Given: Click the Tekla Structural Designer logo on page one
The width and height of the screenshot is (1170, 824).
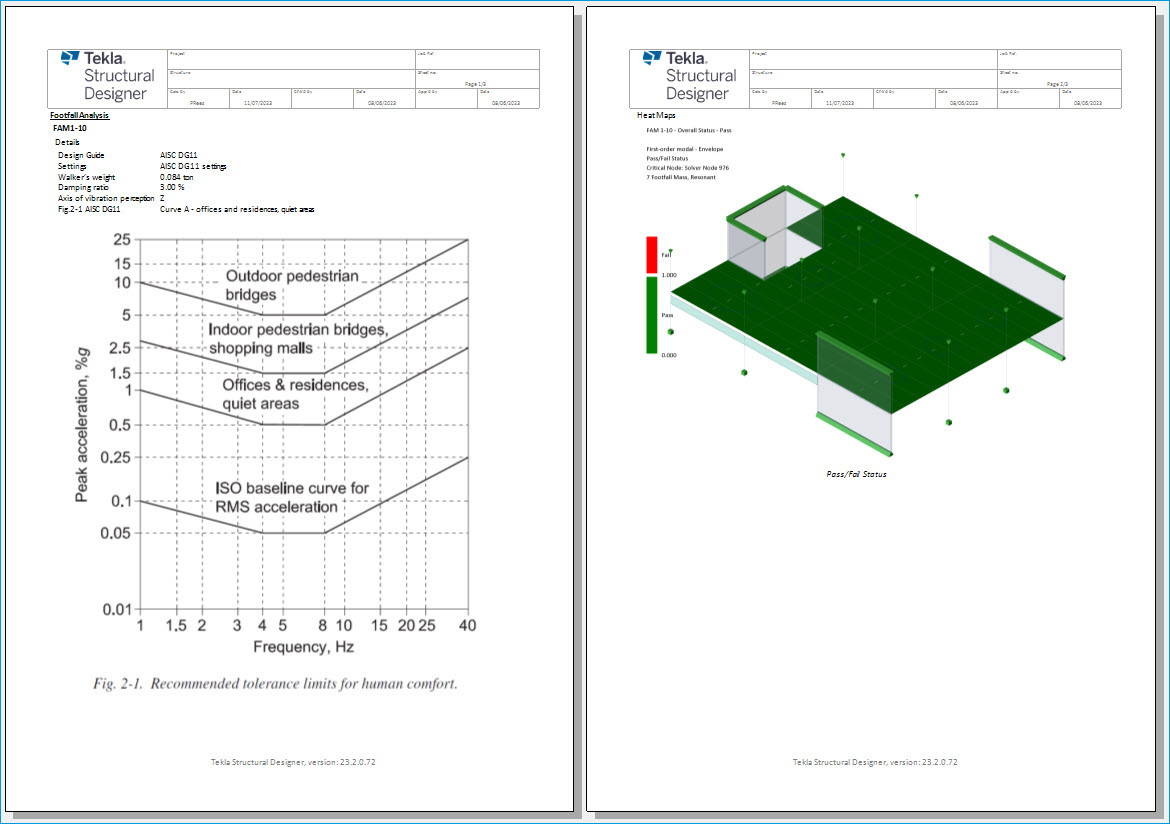Looking at the screenshot, I should (x=105, y=78).
